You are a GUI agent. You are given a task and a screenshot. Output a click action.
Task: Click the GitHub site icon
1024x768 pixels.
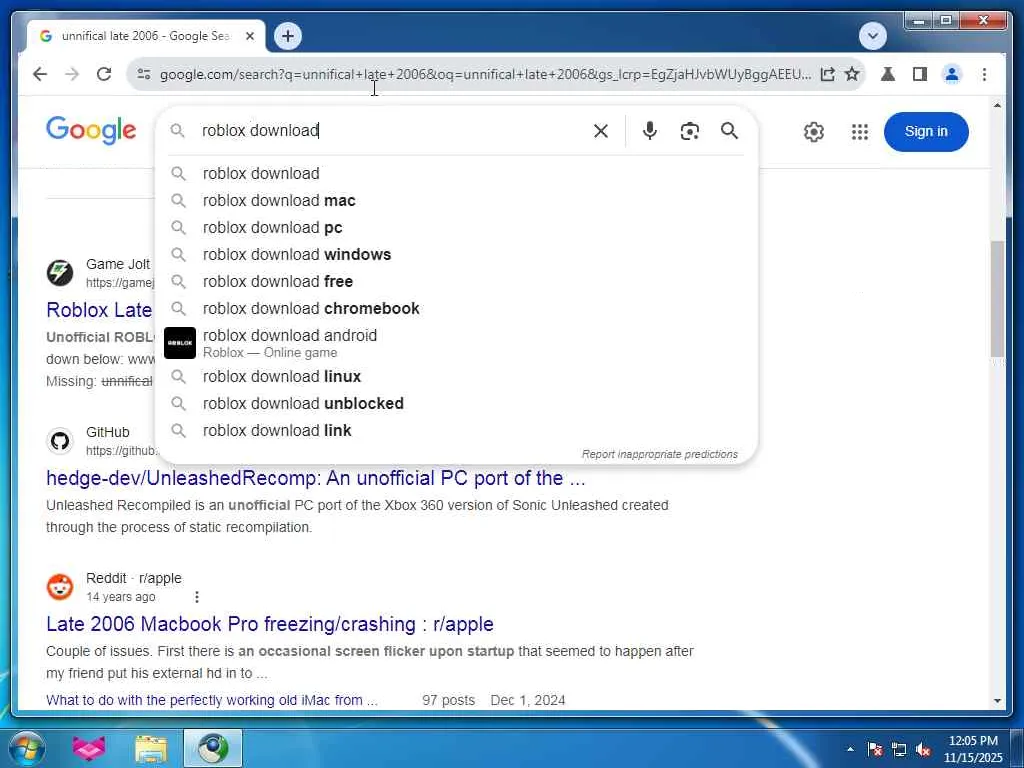point(60,441)
